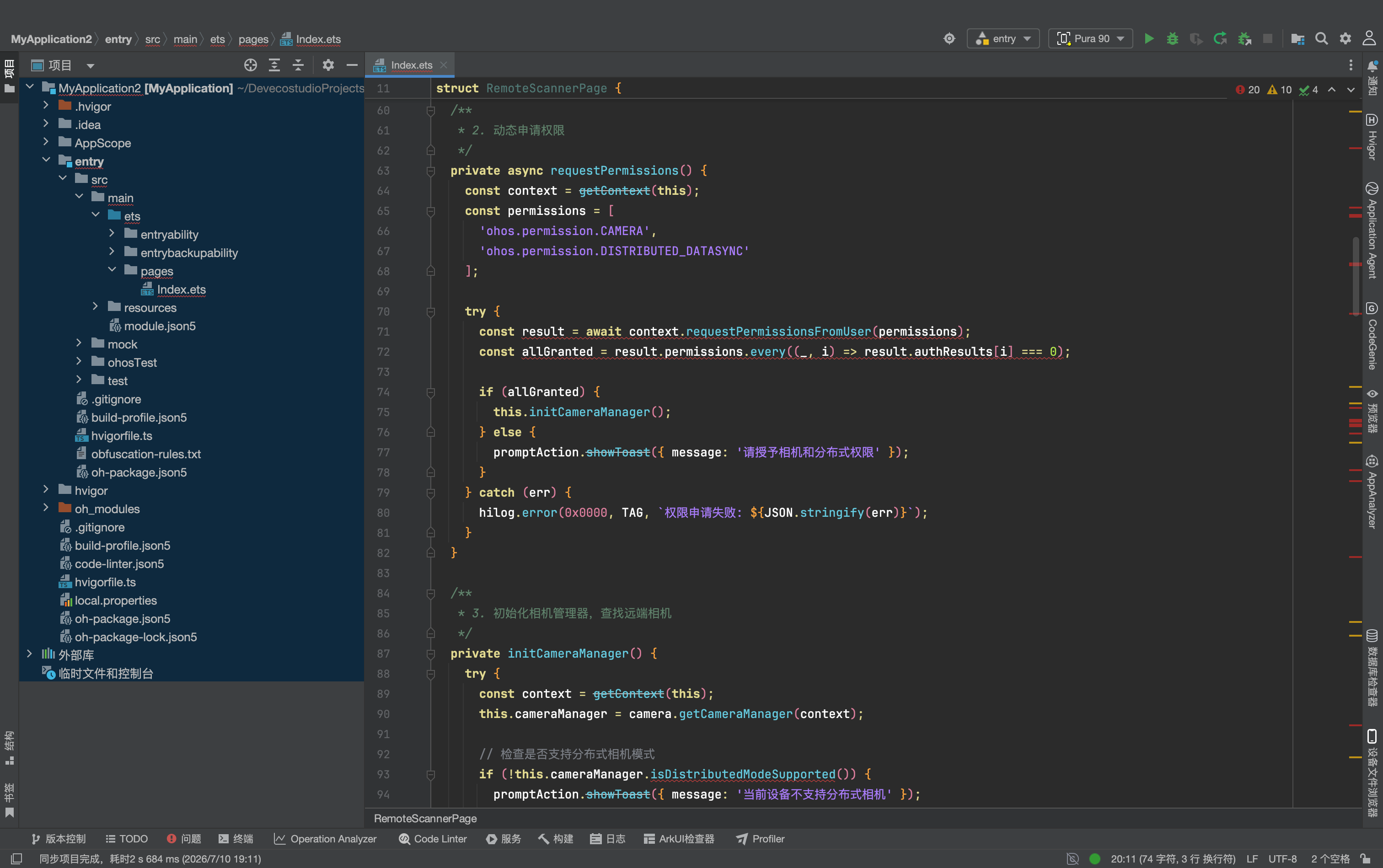Run the entry app with green play icon
Image resolution: width=1383 pixels, height=868 pixels.
(1149, 38)
